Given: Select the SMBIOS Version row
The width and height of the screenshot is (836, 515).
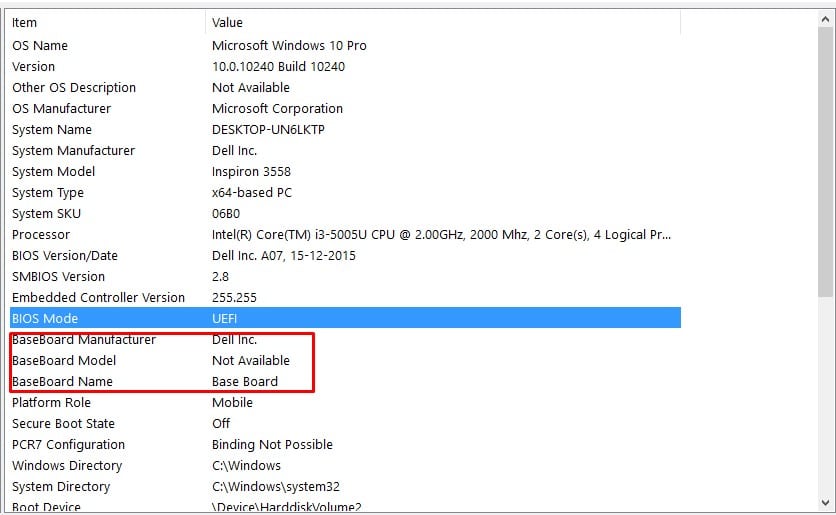Looking at the screenshot, I should click(345, 277).
